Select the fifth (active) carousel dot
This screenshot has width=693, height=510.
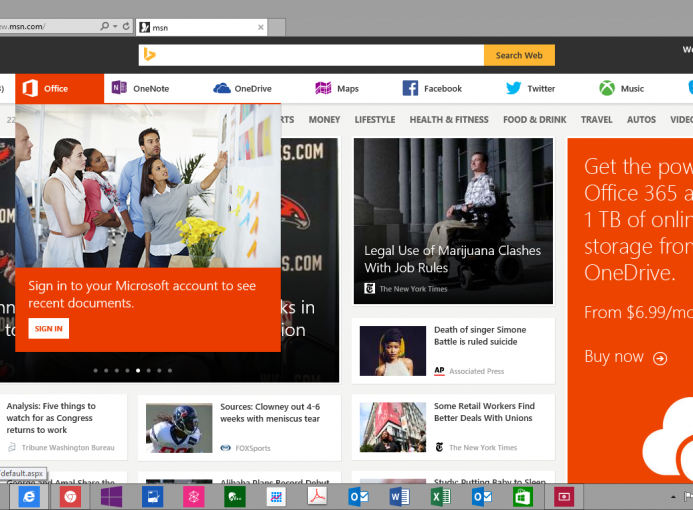[x=138, y=371]
